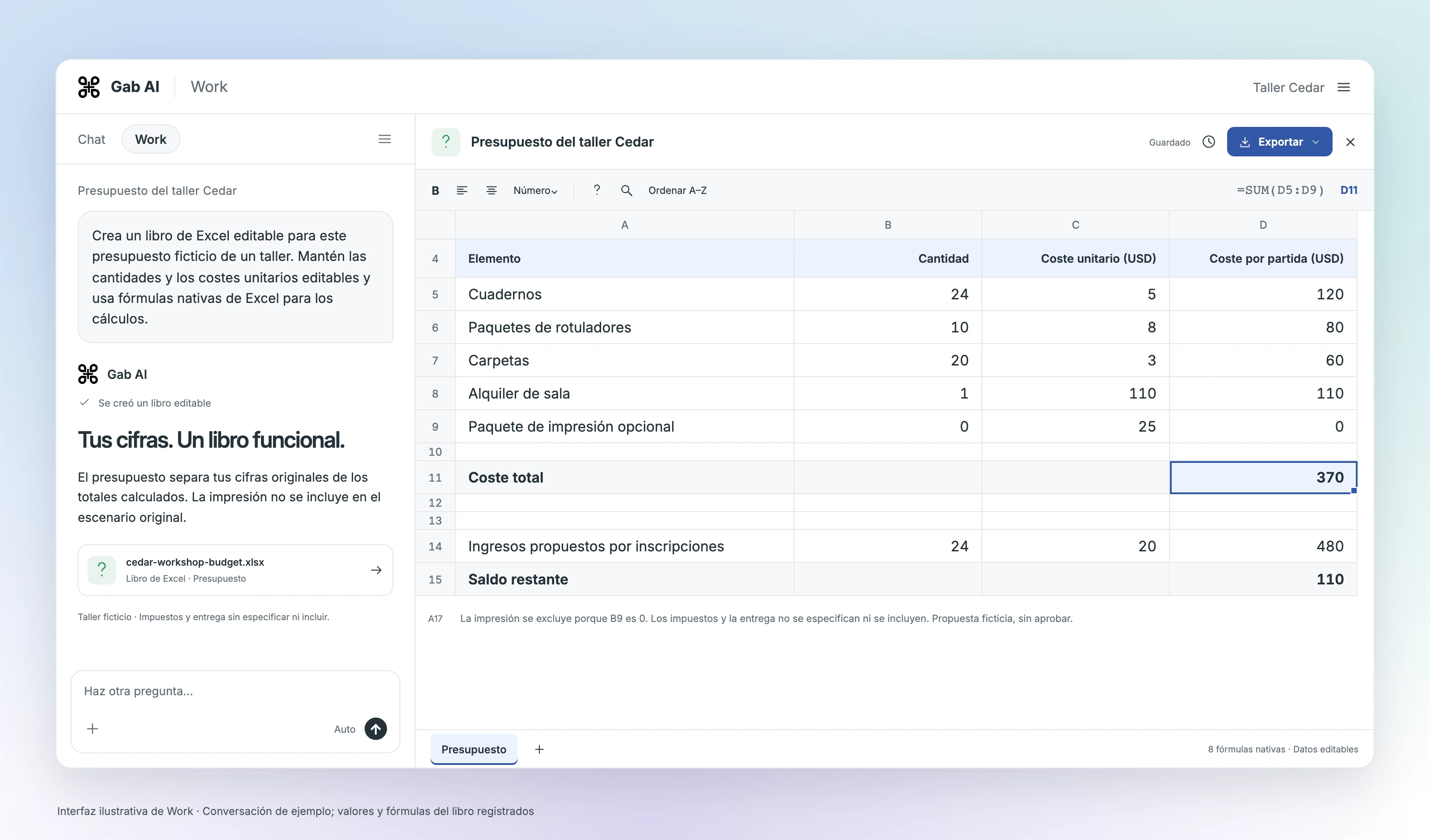Toggle bold formatting in the toolbar

[x=435, y=191]
